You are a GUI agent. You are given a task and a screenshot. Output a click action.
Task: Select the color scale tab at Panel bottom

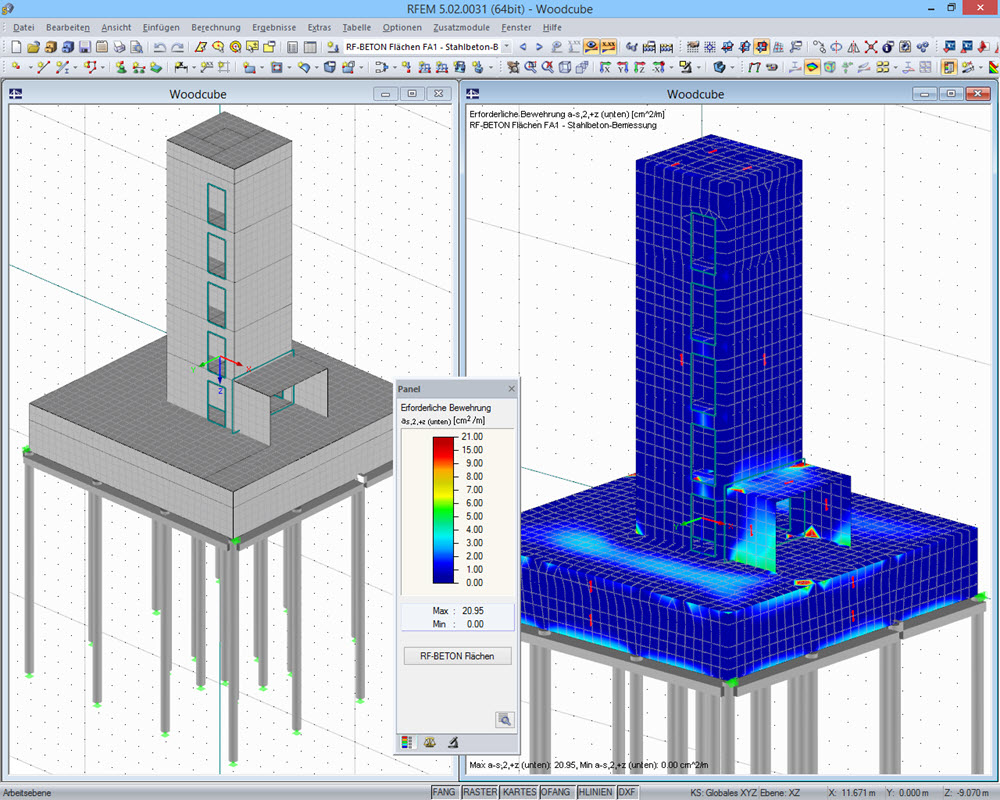pyautogui.click(x=408, y=742)
